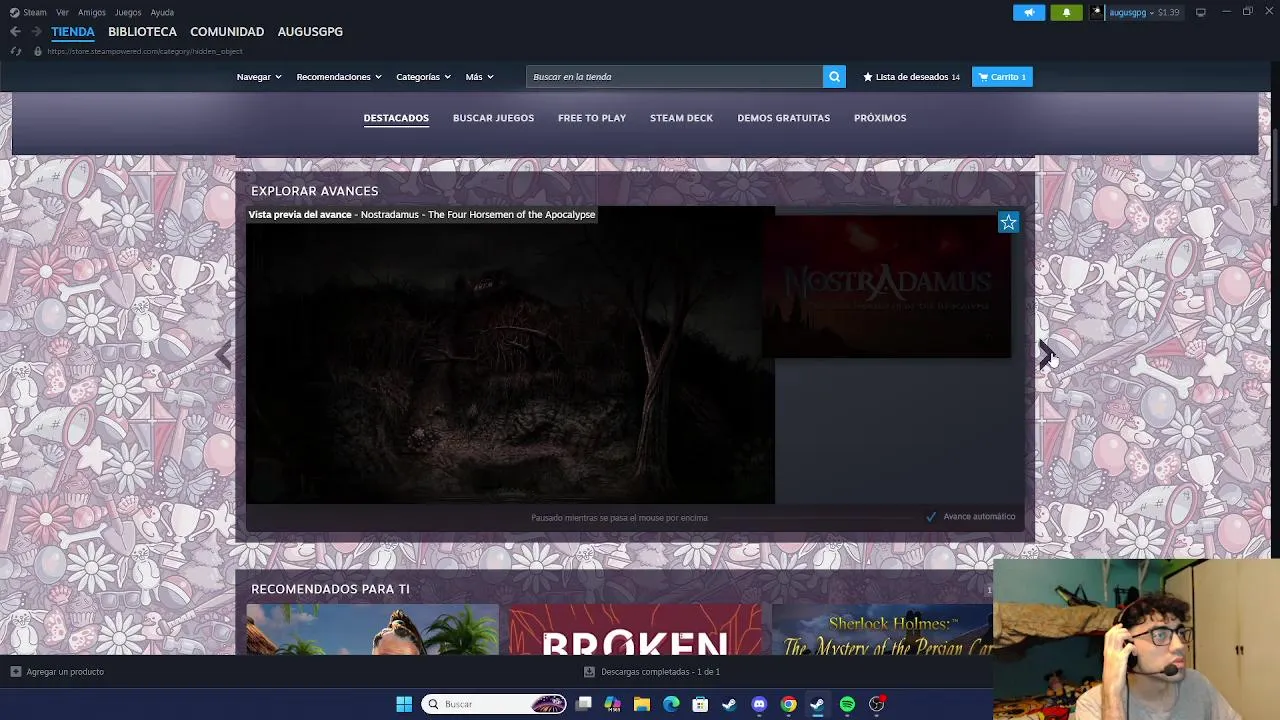The image size is (1280, 720).
Task: Open Google Chrome from the taskbar
Action: point(788,704)
